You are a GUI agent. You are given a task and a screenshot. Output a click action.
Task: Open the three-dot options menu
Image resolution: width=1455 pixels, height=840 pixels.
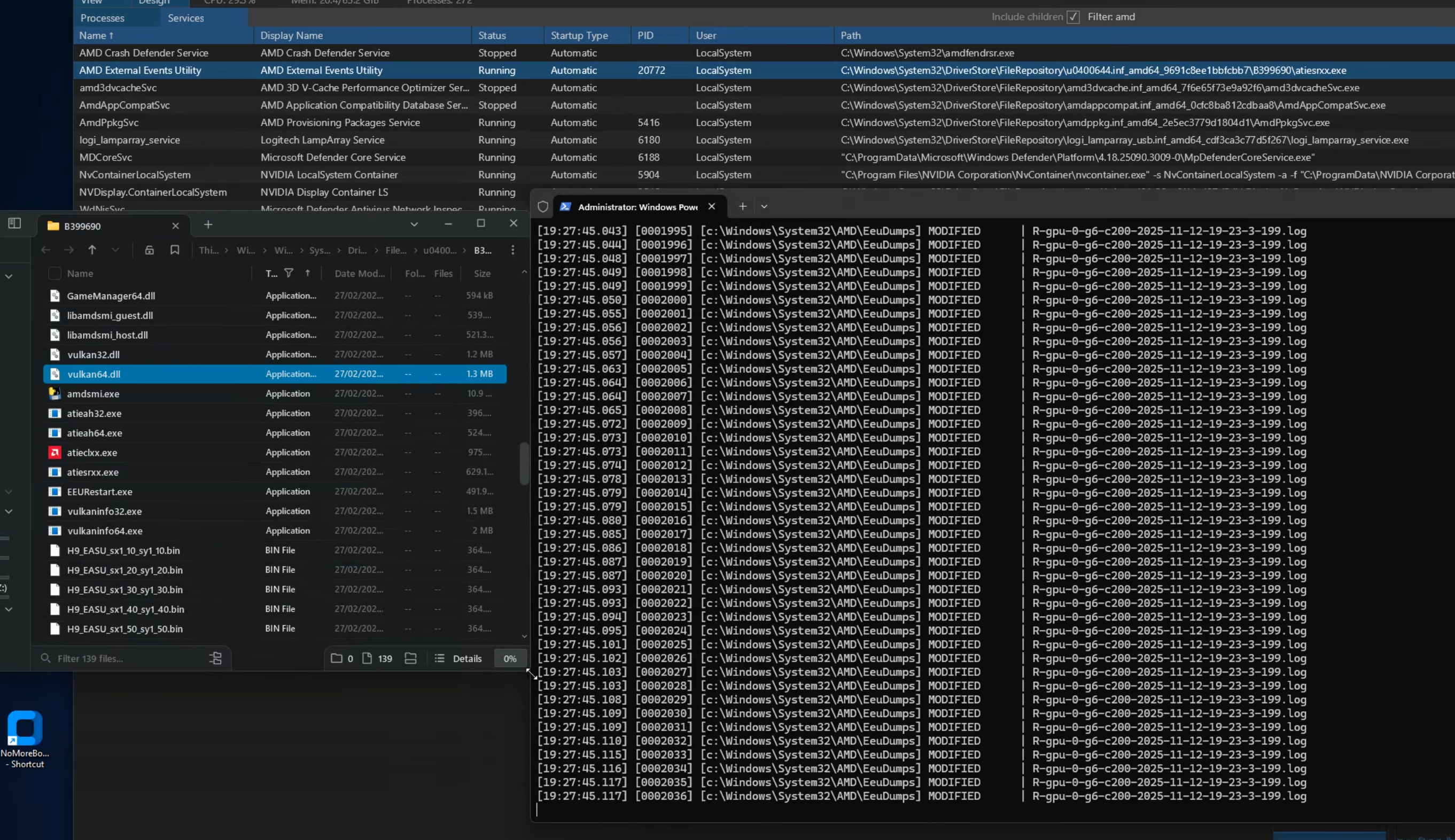point(512,250)
